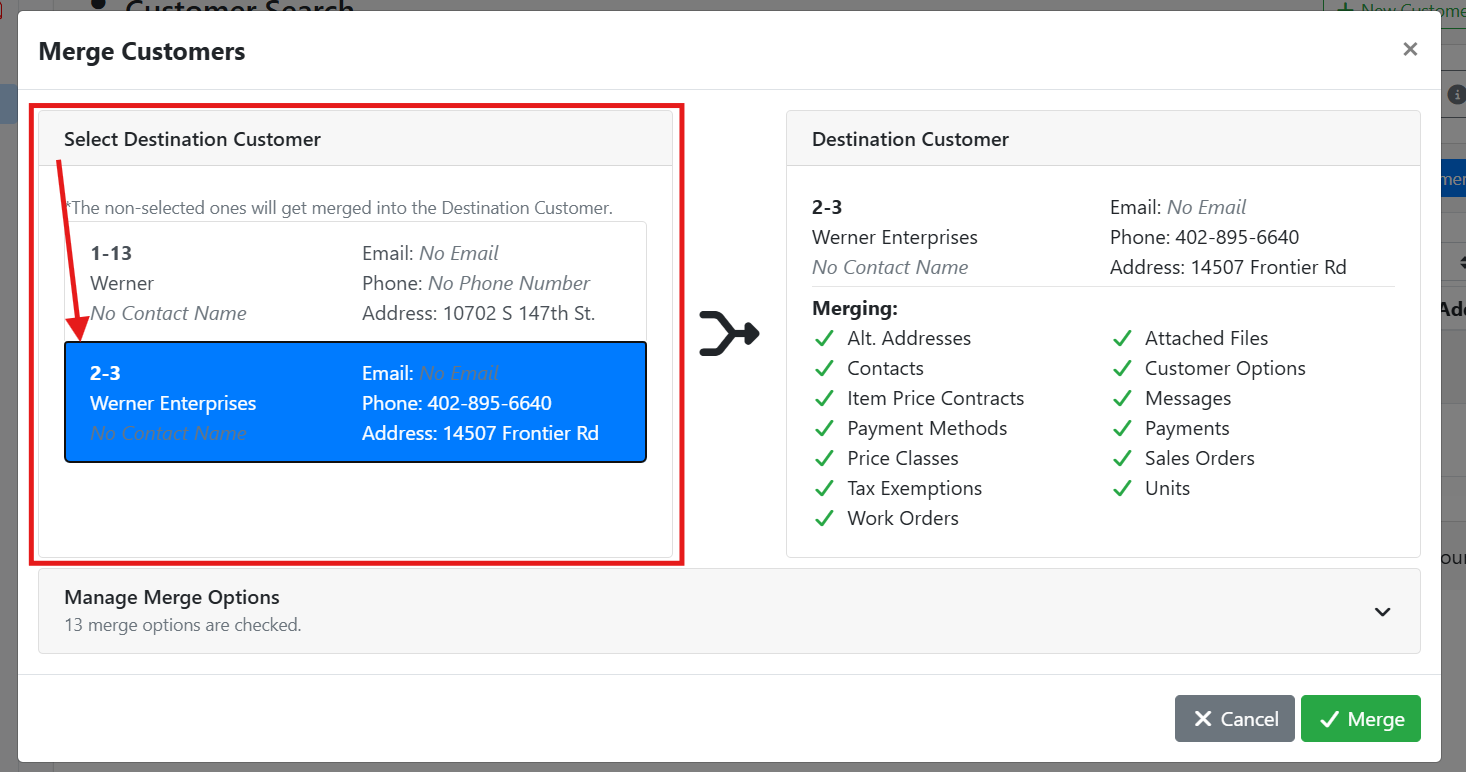This screenshot has height=772, width=1466.
Task: Choose the highlighted 2-3 Werner Enterprises customer
Action: [x=355, y=403]
